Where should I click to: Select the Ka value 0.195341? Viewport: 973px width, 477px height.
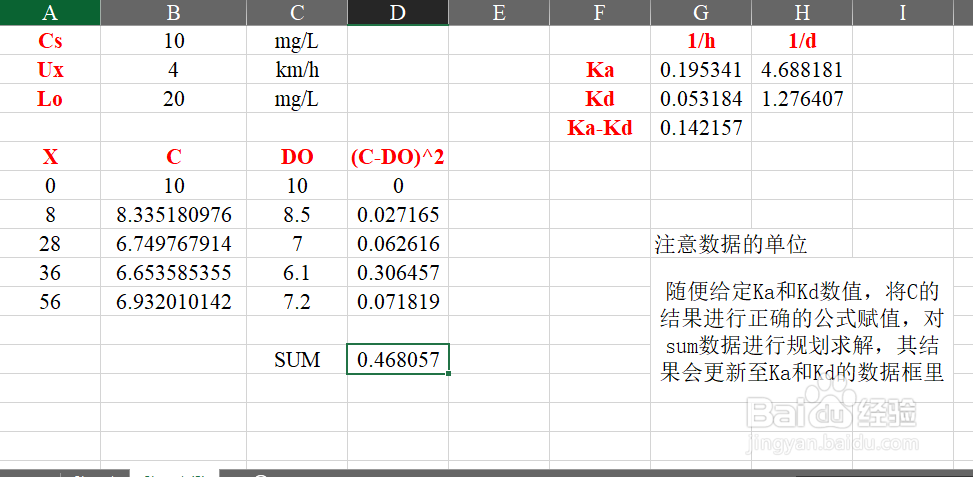701,69
